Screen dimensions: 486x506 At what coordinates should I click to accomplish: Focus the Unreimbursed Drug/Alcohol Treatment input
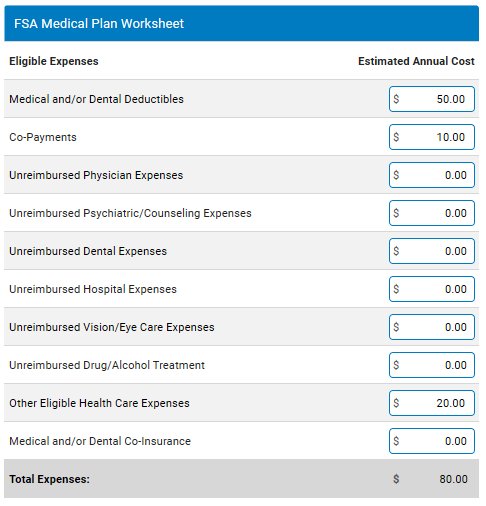click(432, 365)
